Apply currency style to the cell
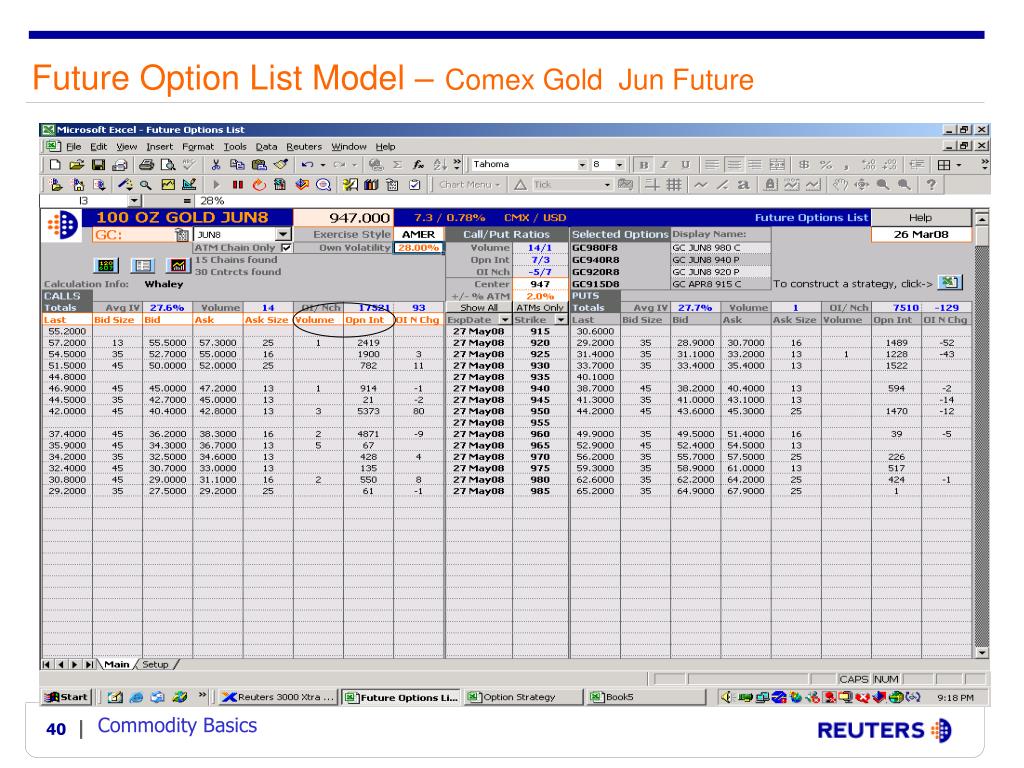 pyautogui.click(x=805, y=165)
